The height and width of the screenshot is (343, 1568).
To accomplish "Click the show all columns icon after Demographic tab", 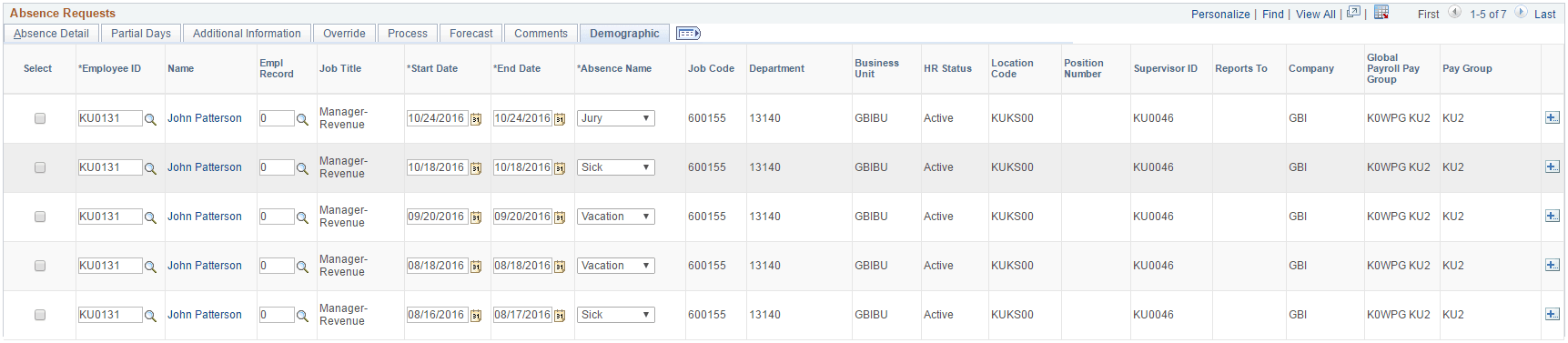I will tap(688, 34).
